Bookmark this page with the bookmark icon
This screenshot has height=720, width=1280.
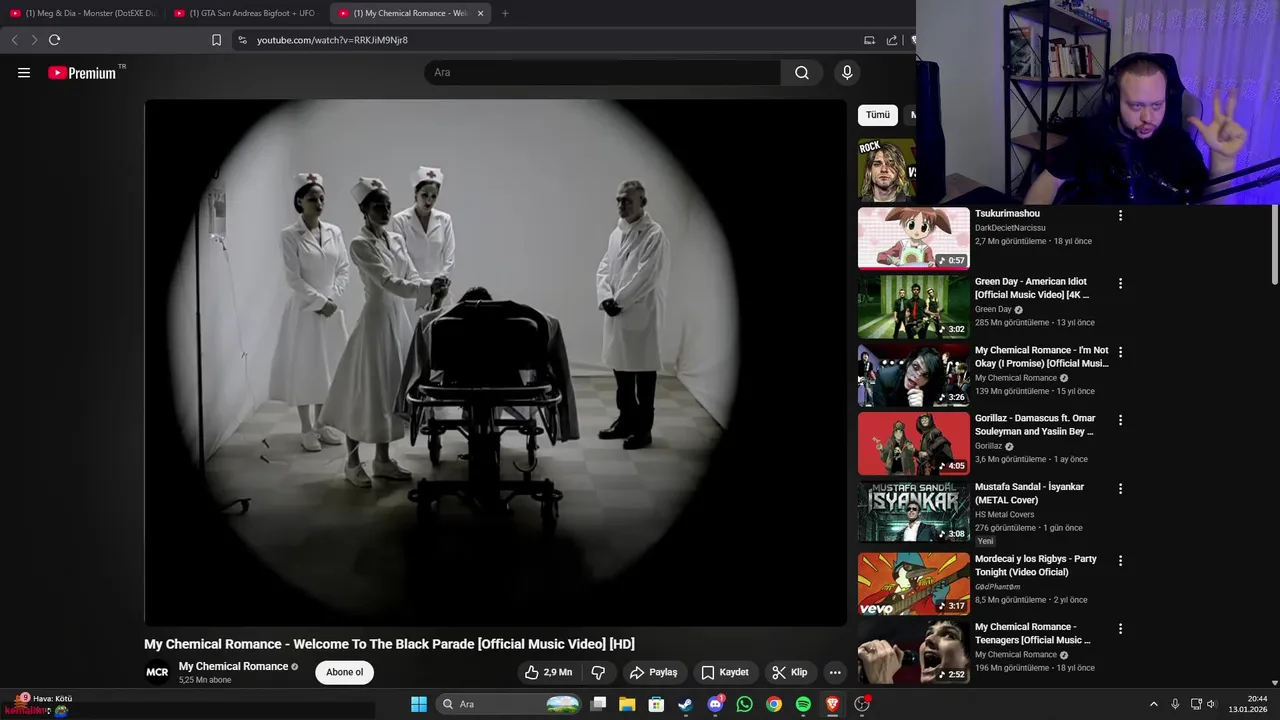pos(216,40)
